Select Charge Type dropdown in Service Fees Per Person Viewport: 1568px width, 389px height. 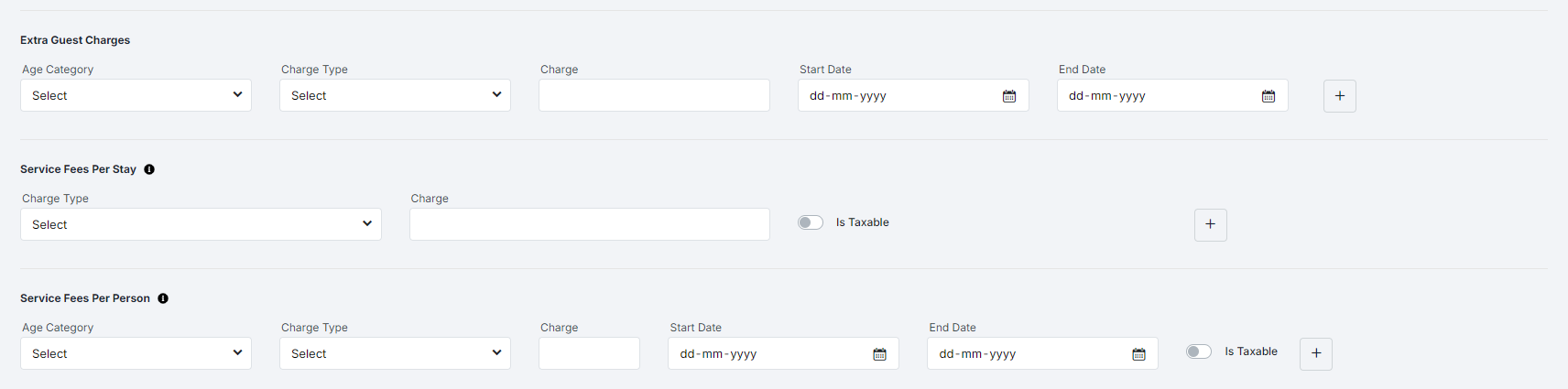(x=395, y=354)
